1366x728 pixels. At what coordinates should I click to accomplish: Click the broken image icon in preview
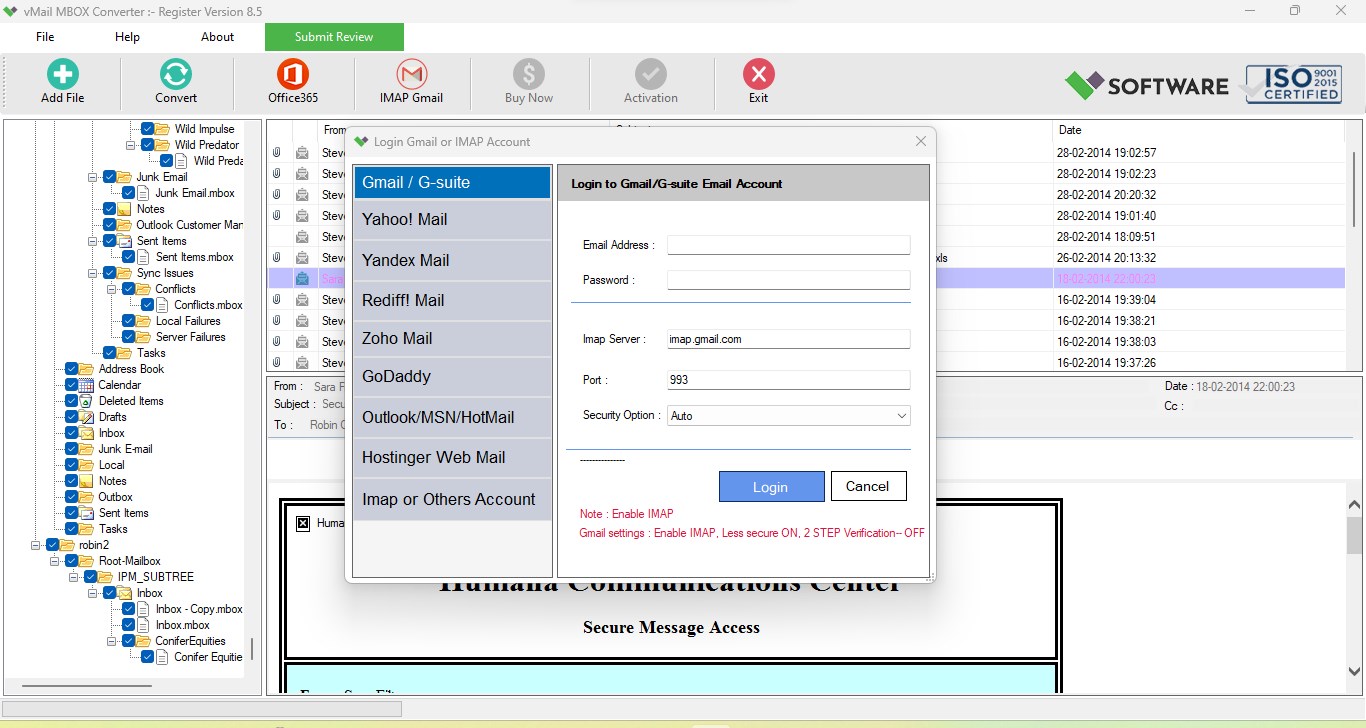coord(304,523)
